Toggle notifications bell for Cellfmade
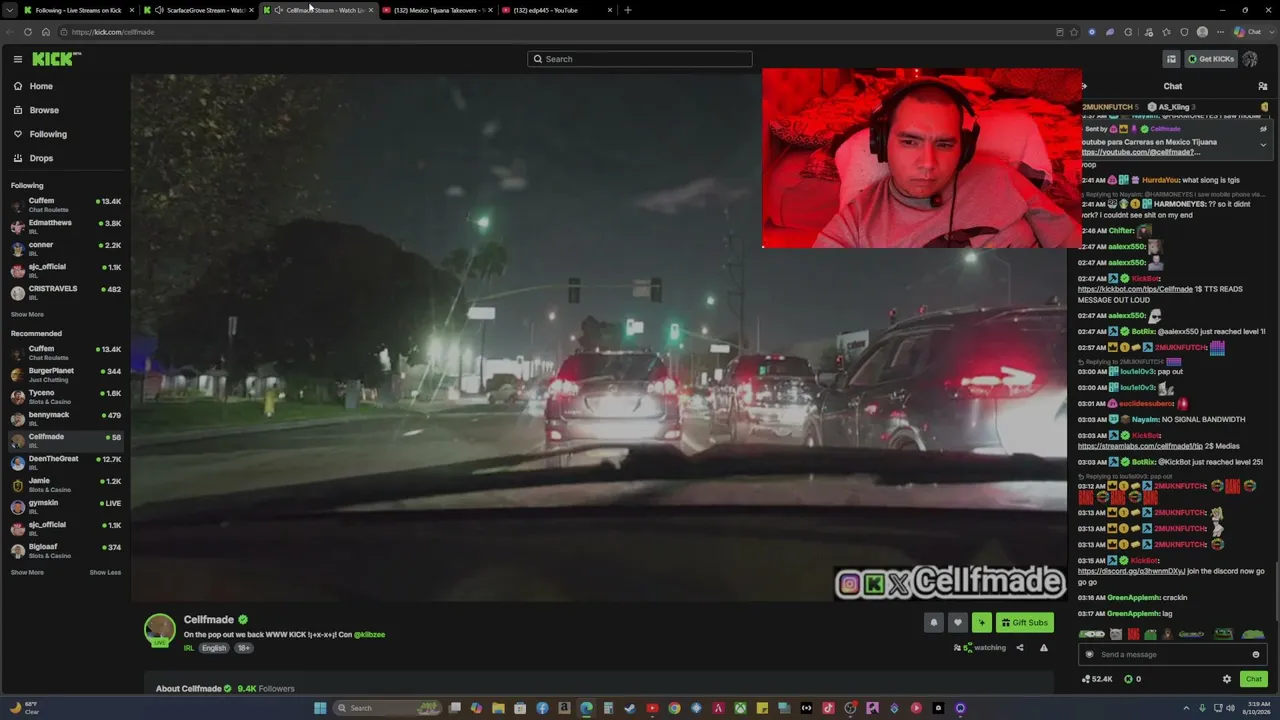Screen dimensions: 1280x720 [x=934, y=622]
